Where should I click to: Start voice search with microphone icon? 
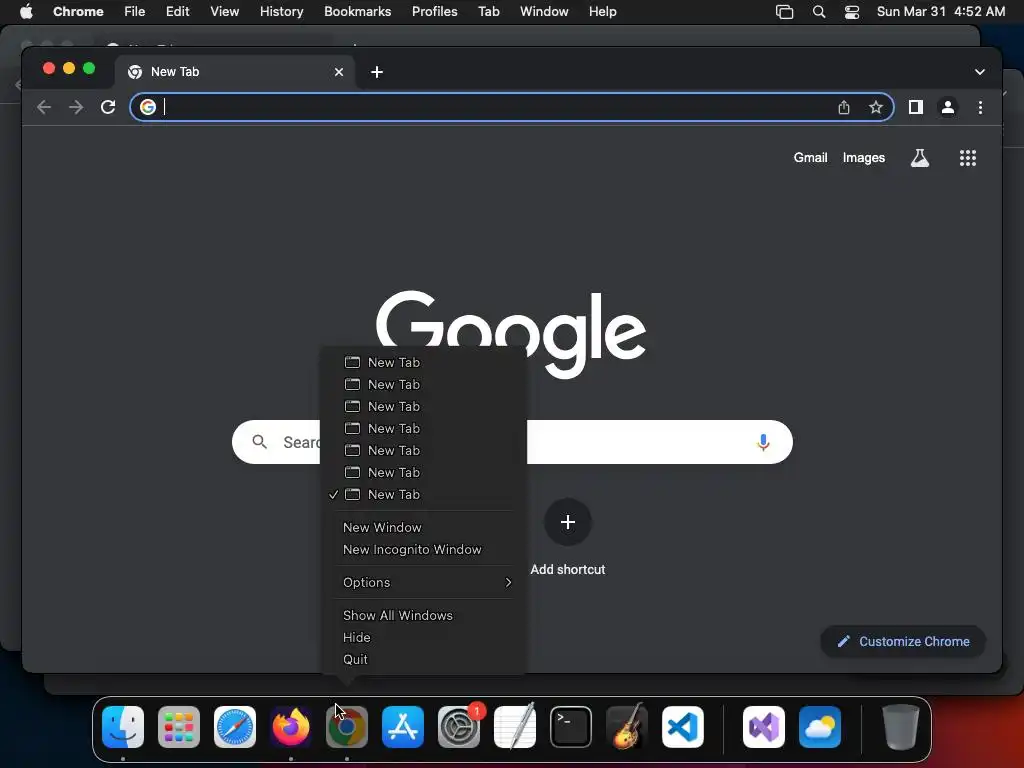click(x=763, y=443)
